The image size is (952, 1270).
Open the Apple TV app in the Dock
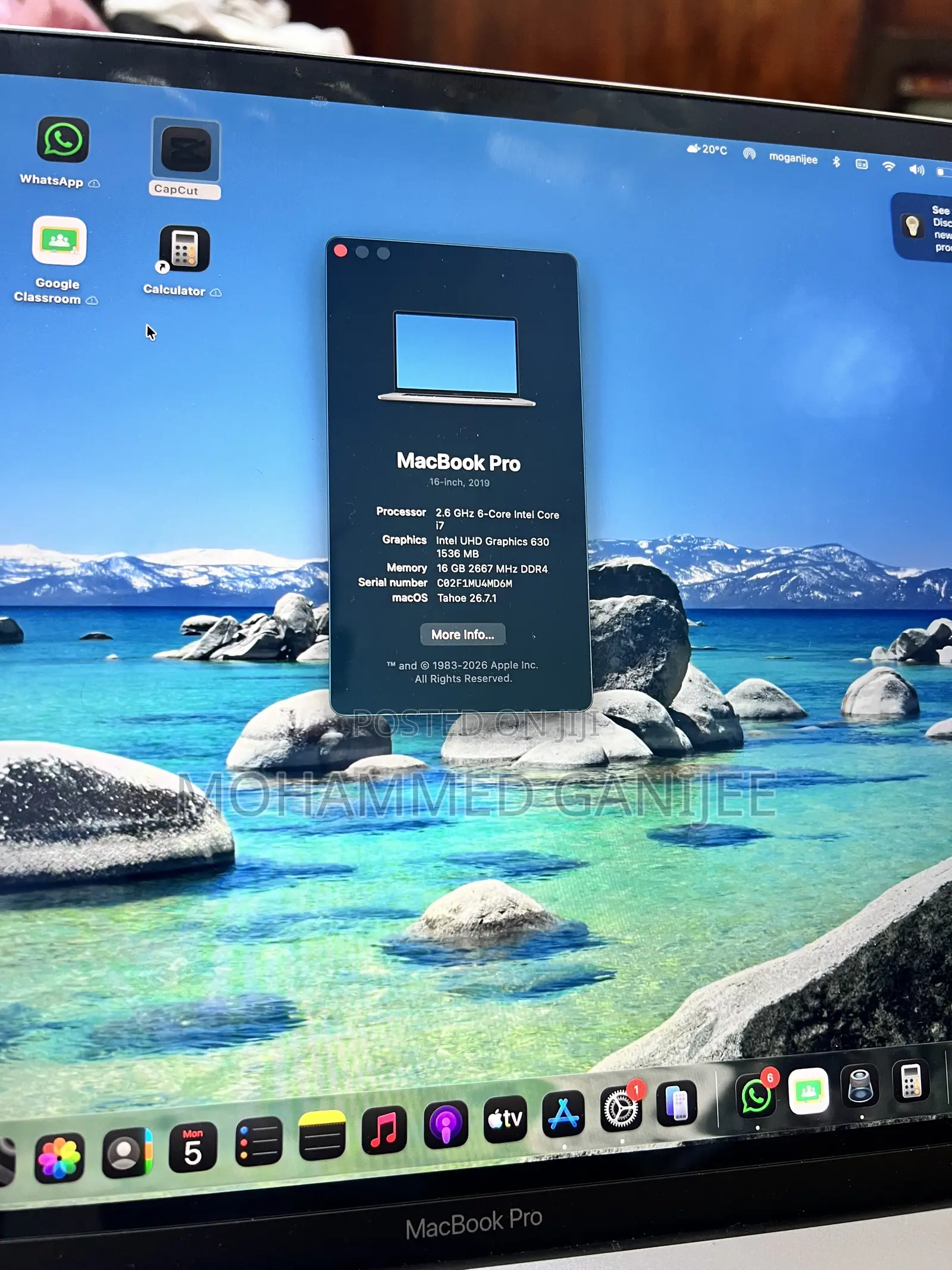click(505, 1118)
